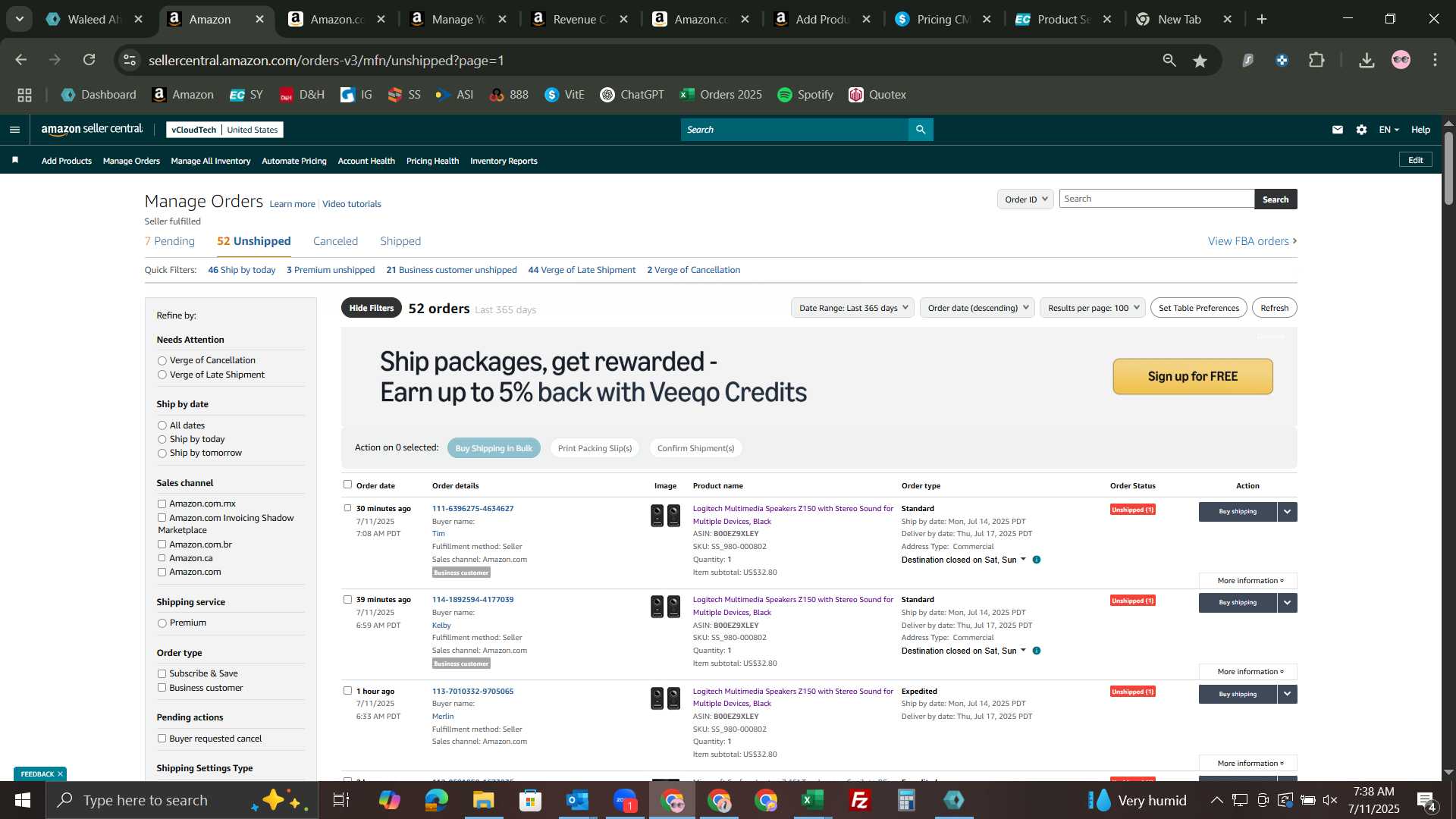Click the info icon next to Destination closed for Tim's order
Viewport: 1456px width, 819px height.
point(1037,560)
